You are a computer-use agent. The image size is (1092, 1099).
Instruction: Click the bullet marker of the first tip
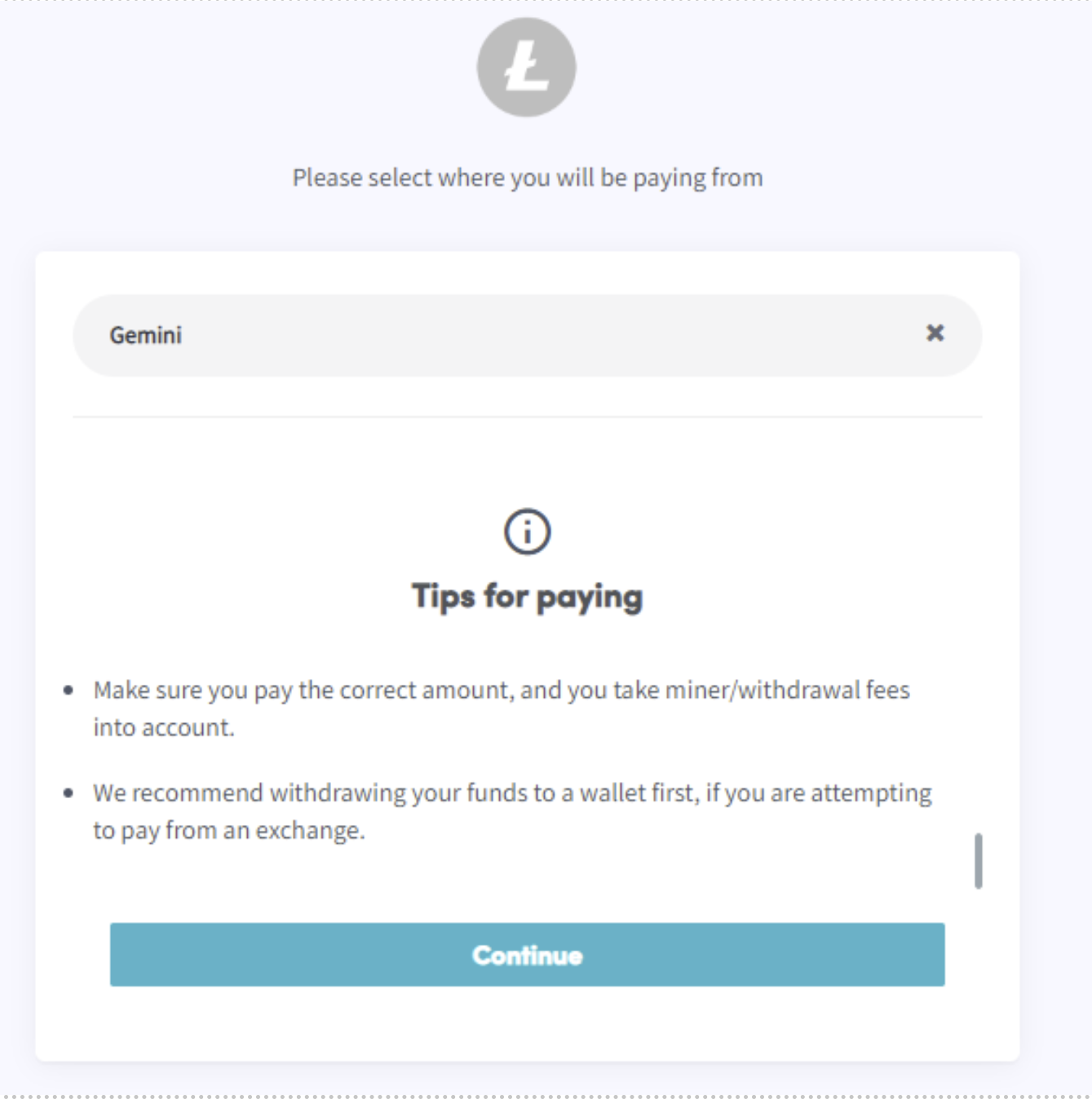tap(69, 691)
